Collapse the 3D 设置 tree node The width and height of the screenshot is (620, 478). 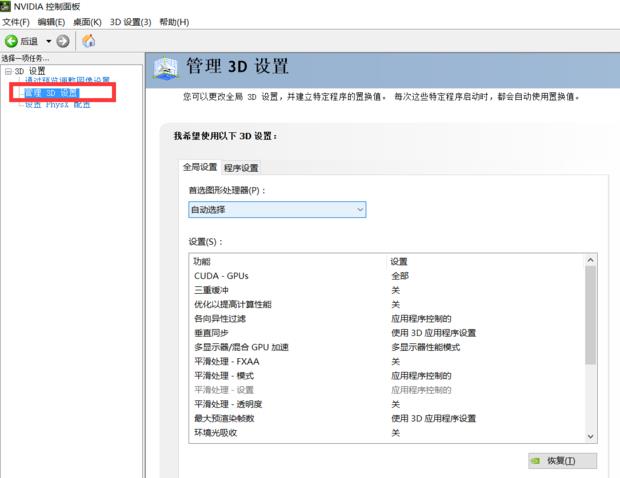coord(7,71)
